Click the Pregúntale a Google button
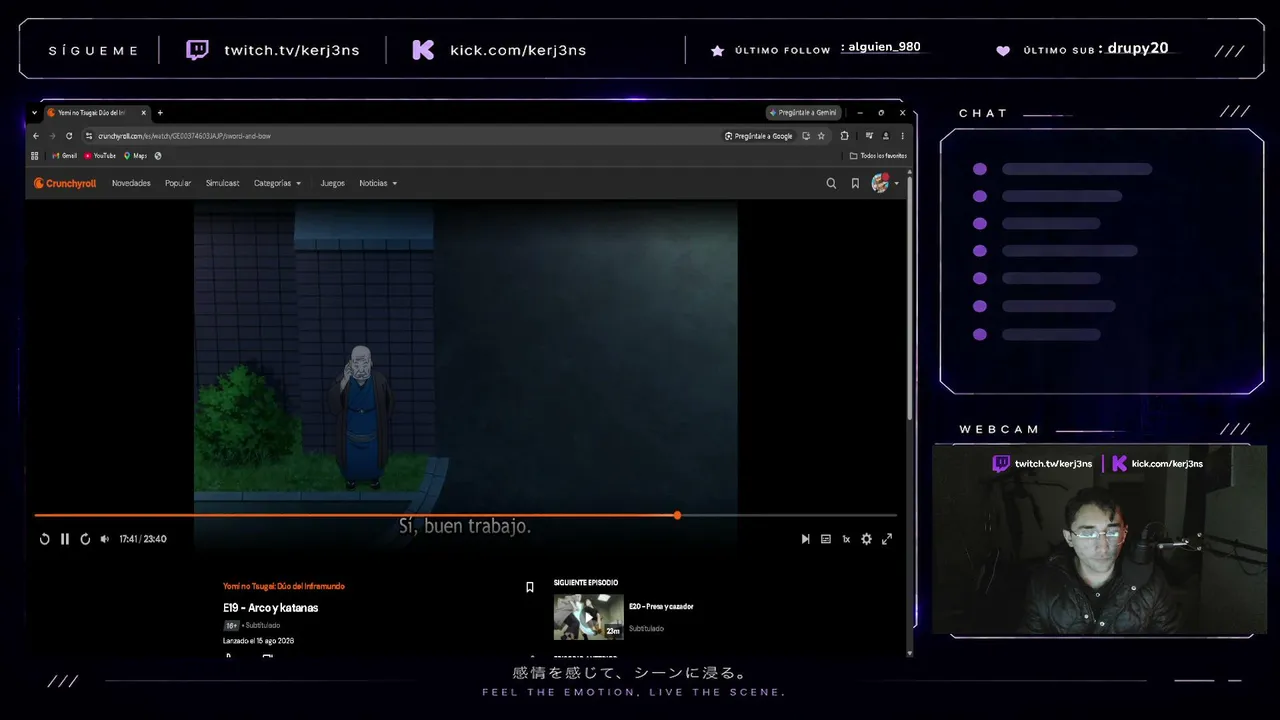This screenshot has height=720, width=1280. pos(759,136)
